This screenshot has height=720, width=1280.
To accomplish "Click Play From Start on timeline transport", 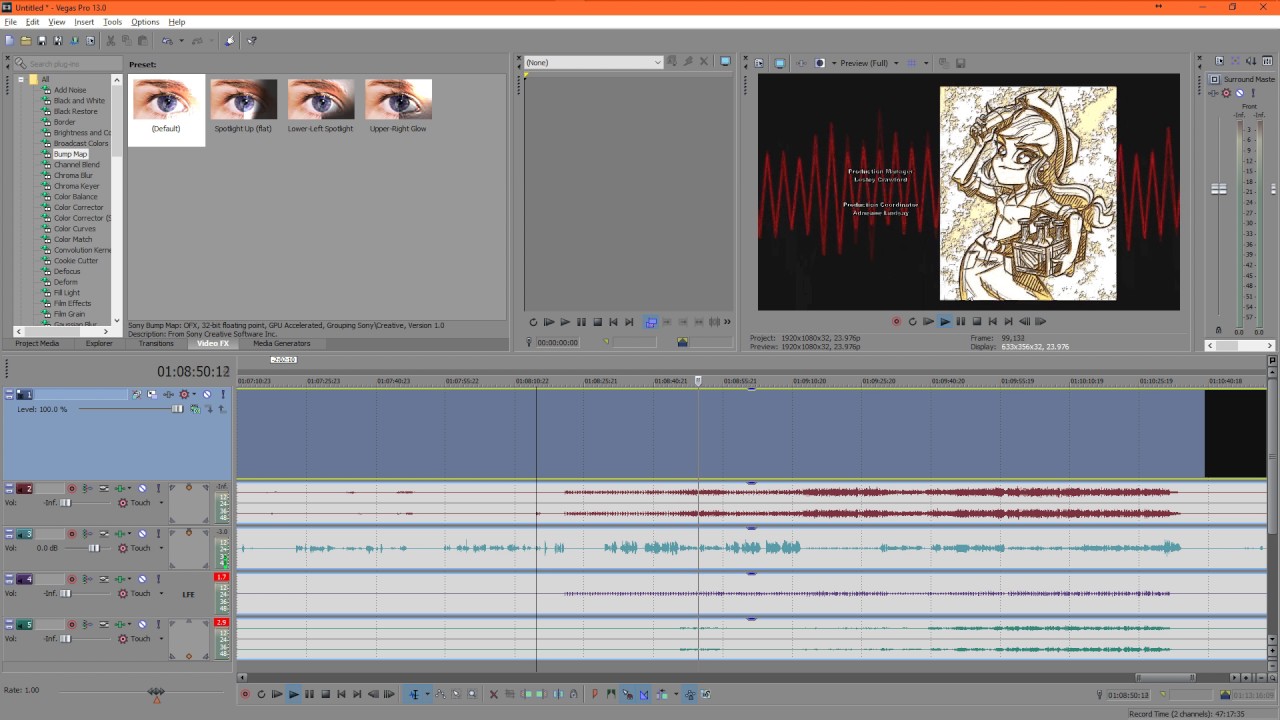I will pos(277,694).
